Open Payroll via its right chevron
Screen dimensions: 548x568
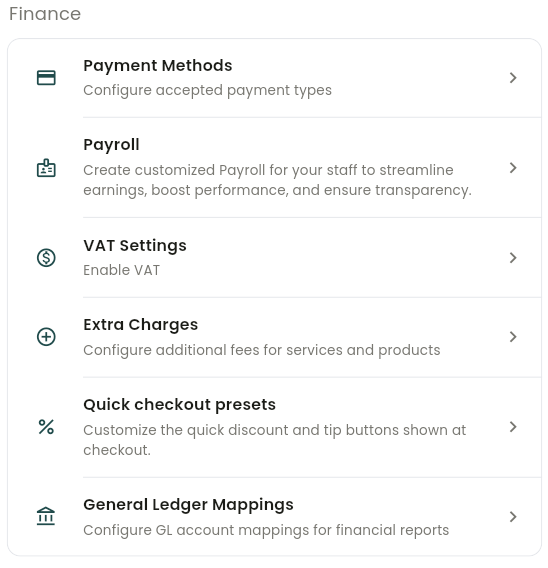click(x=513, y=168)
